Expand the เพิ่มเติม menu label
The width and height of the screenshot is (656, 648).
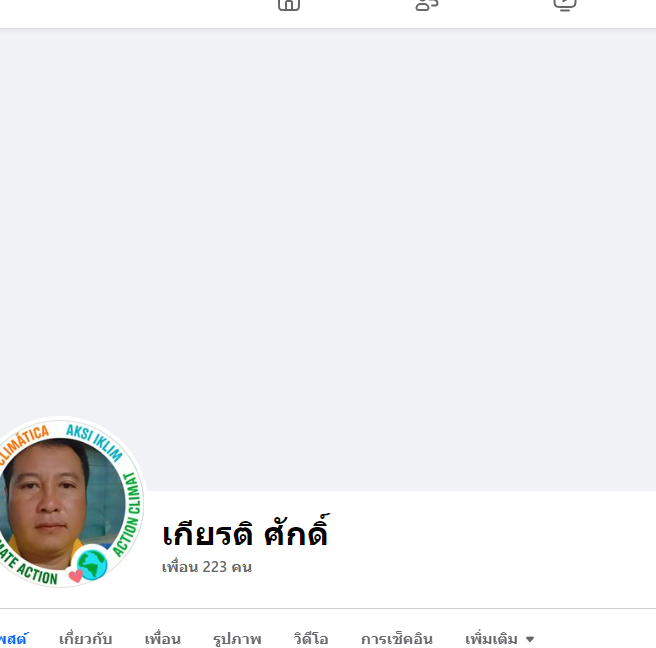491,639
